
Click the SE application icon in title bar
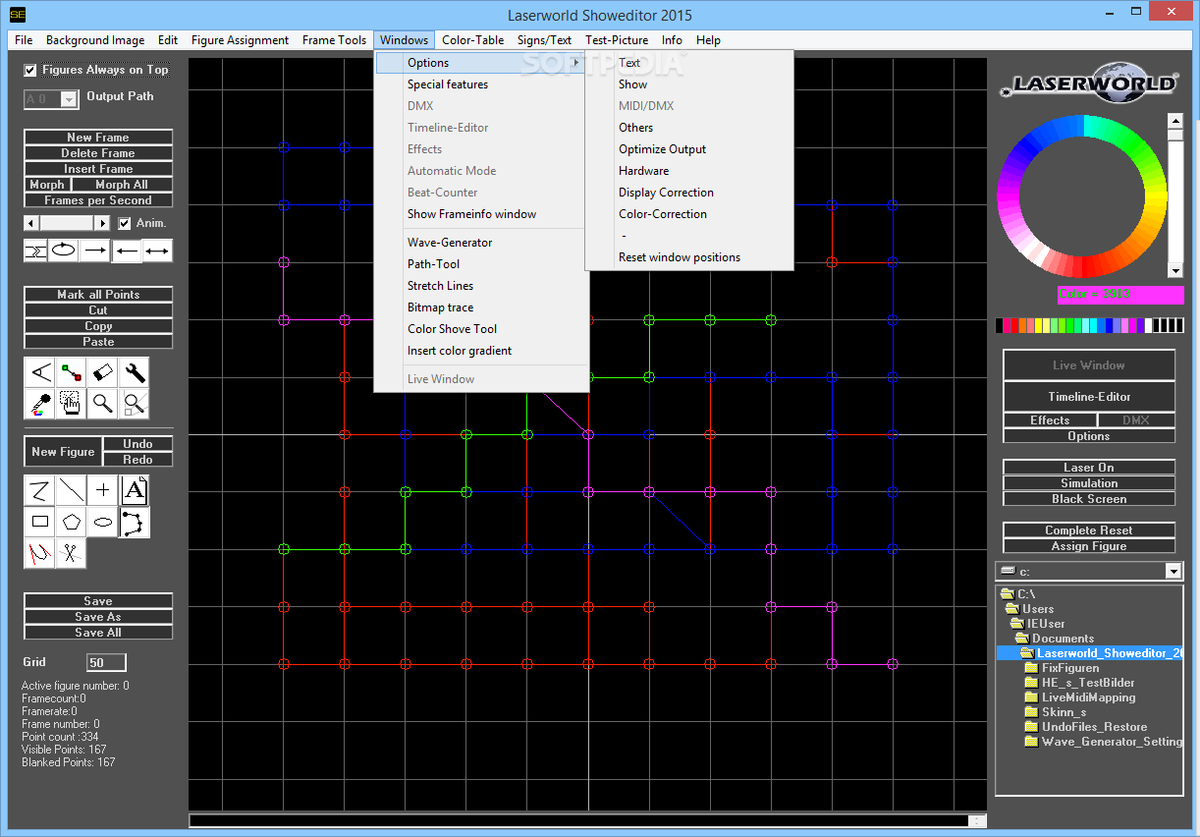pos(17,15)
